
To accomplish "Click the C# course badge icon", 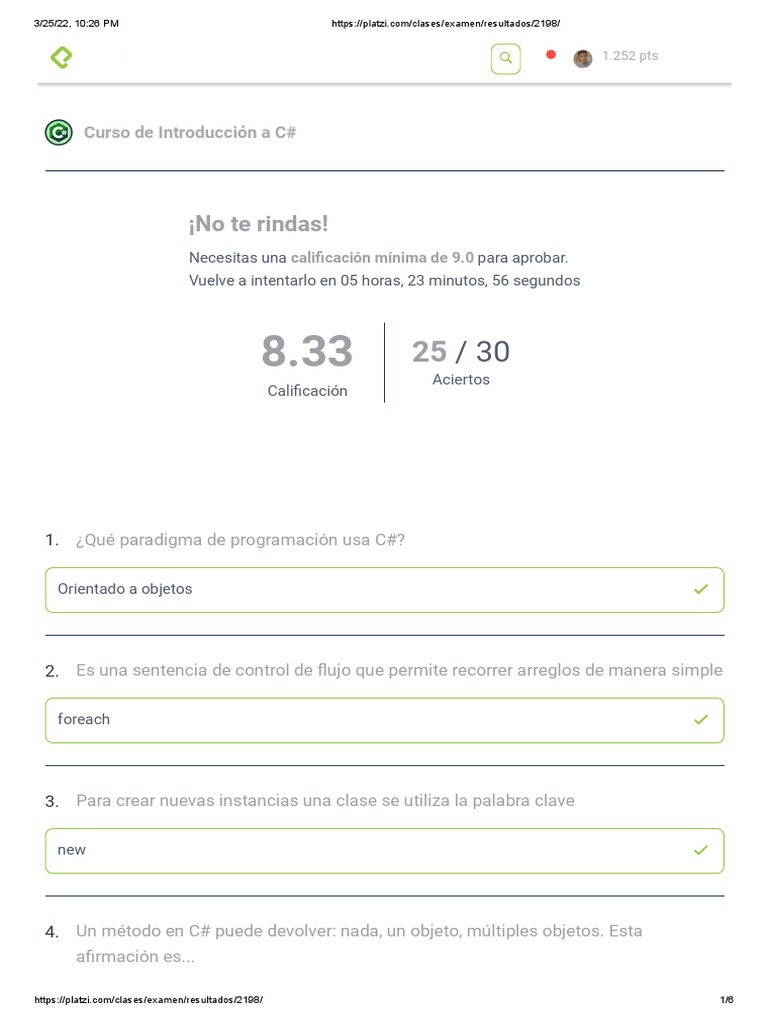I will [59, 132].
